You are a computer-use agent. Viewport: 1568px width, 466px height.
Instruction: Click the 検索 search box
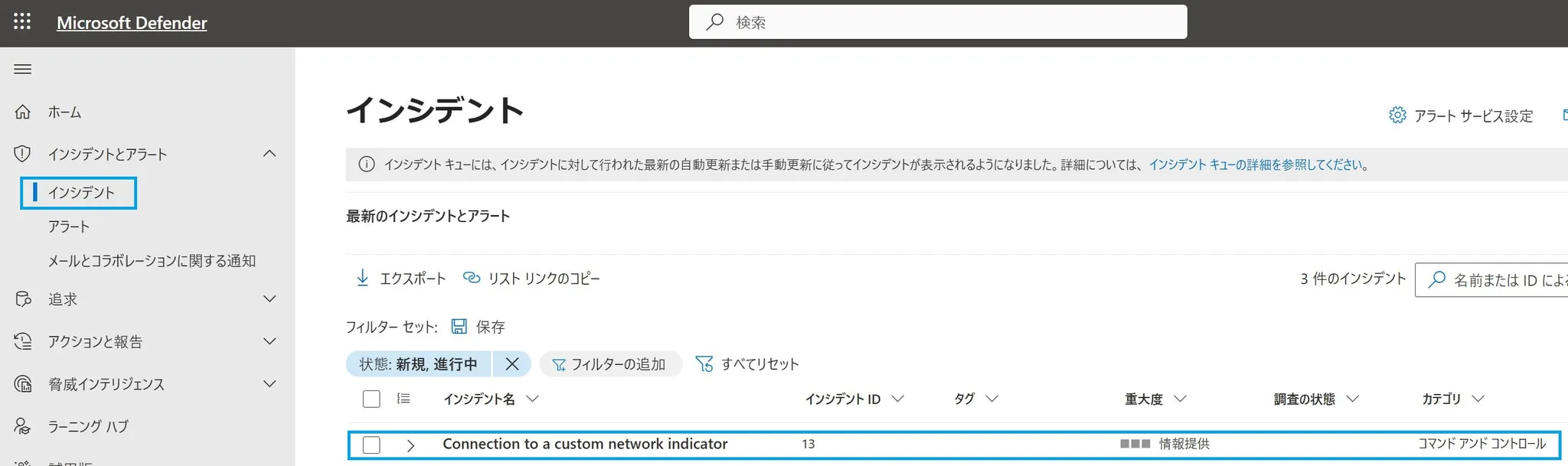coord(938,22)
